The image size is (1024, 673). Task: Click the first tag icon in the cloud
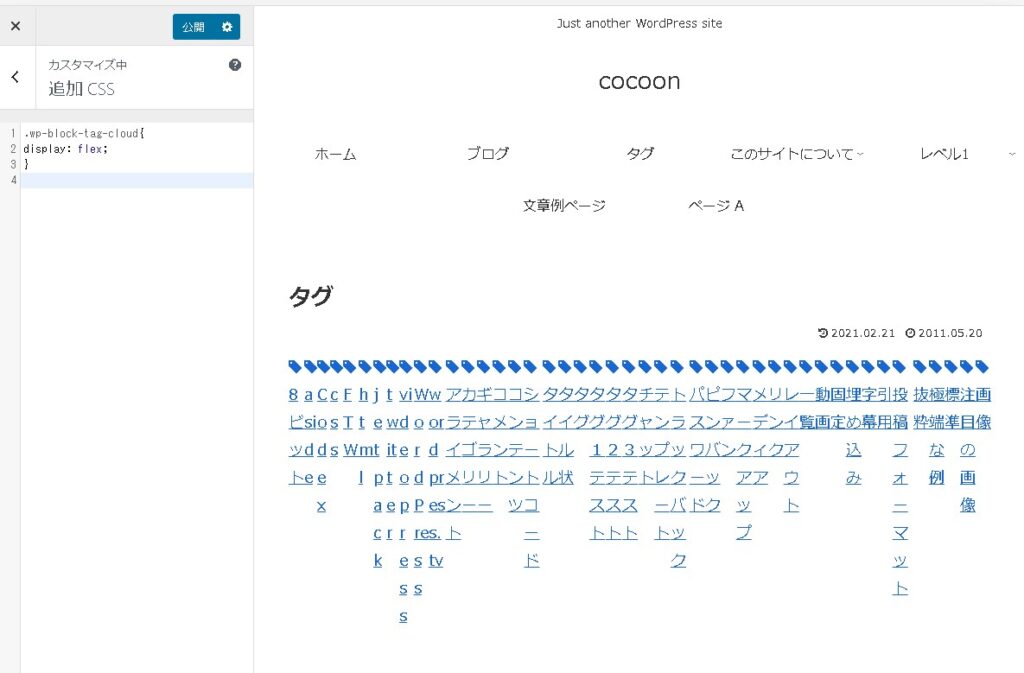(295, 366)
